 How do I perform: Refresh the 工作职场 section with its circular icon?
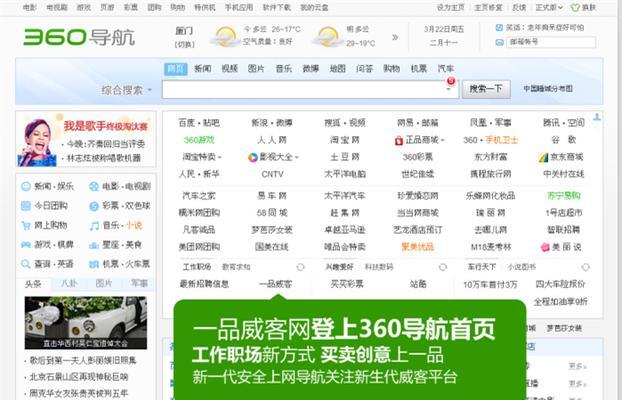pyautogui.click(x=301, y=267)
